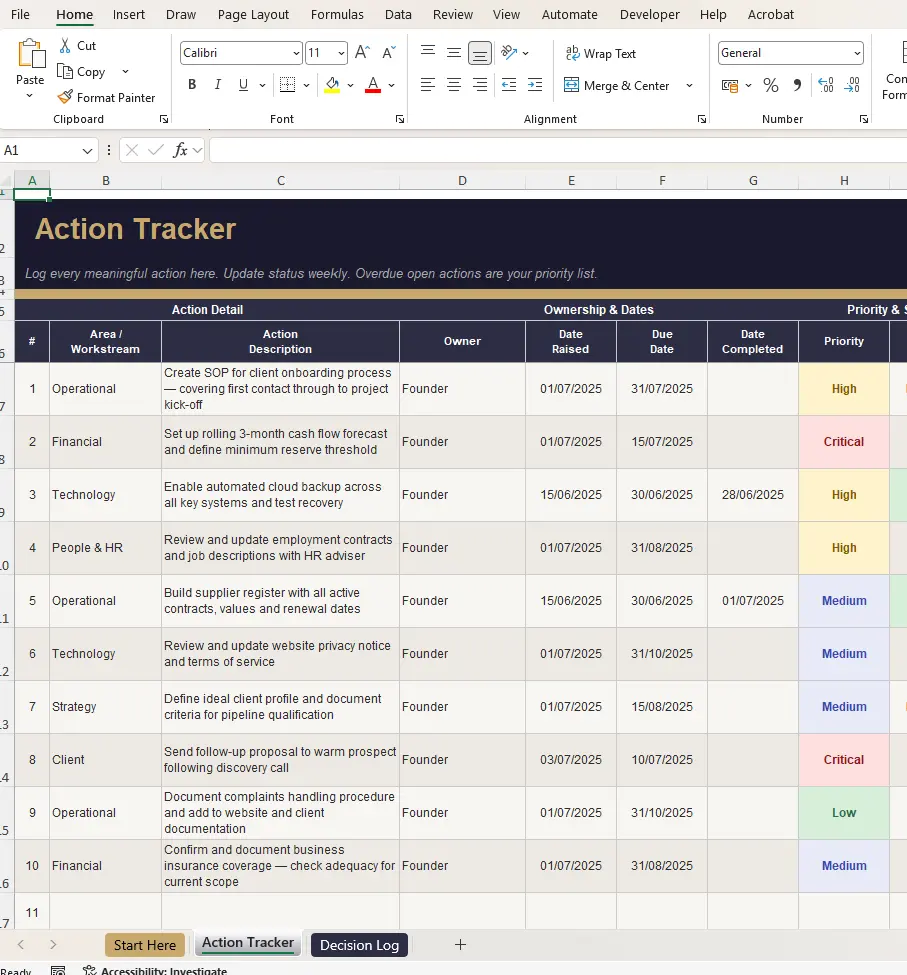Open the General number format dropdown
The height and width of the screenshot is (975, 907).
857,53
